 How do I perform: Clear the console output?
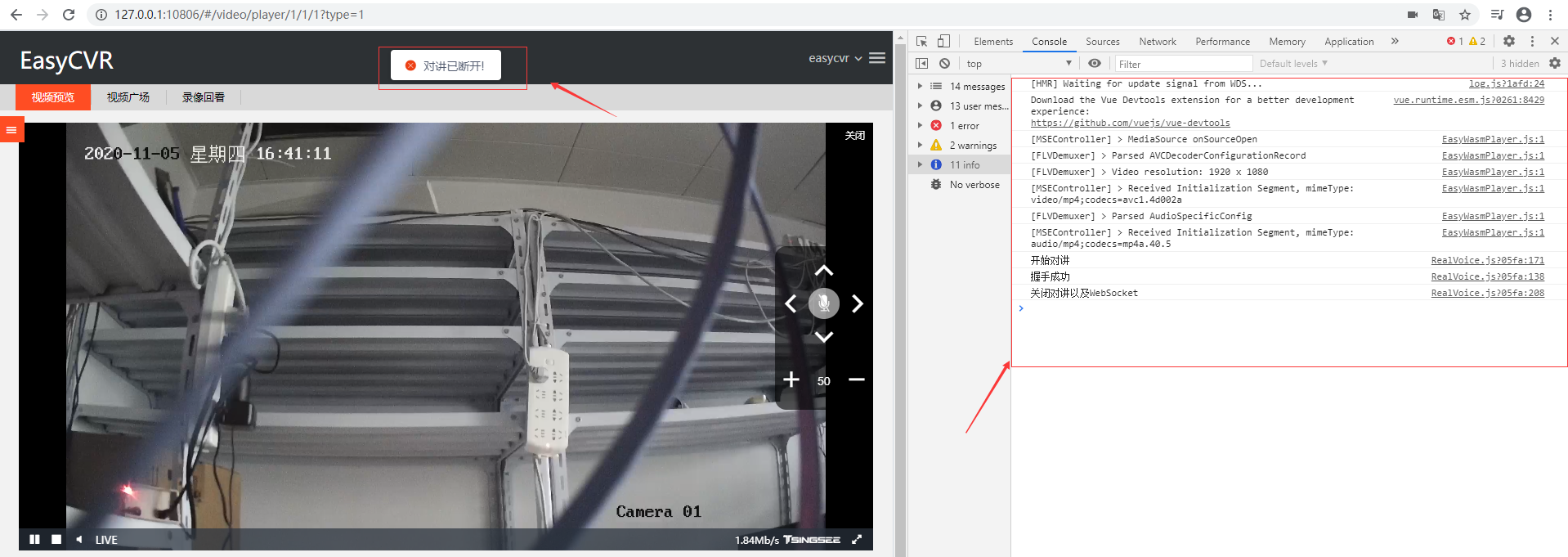point(944,63)
